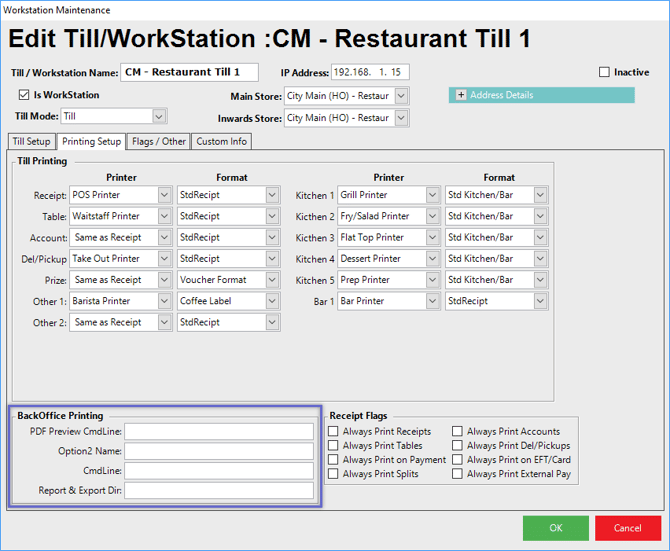Open Kitchen 1 Grill Printer dropdown
This screenshot has height=551, width=670.
coord(433,195)
